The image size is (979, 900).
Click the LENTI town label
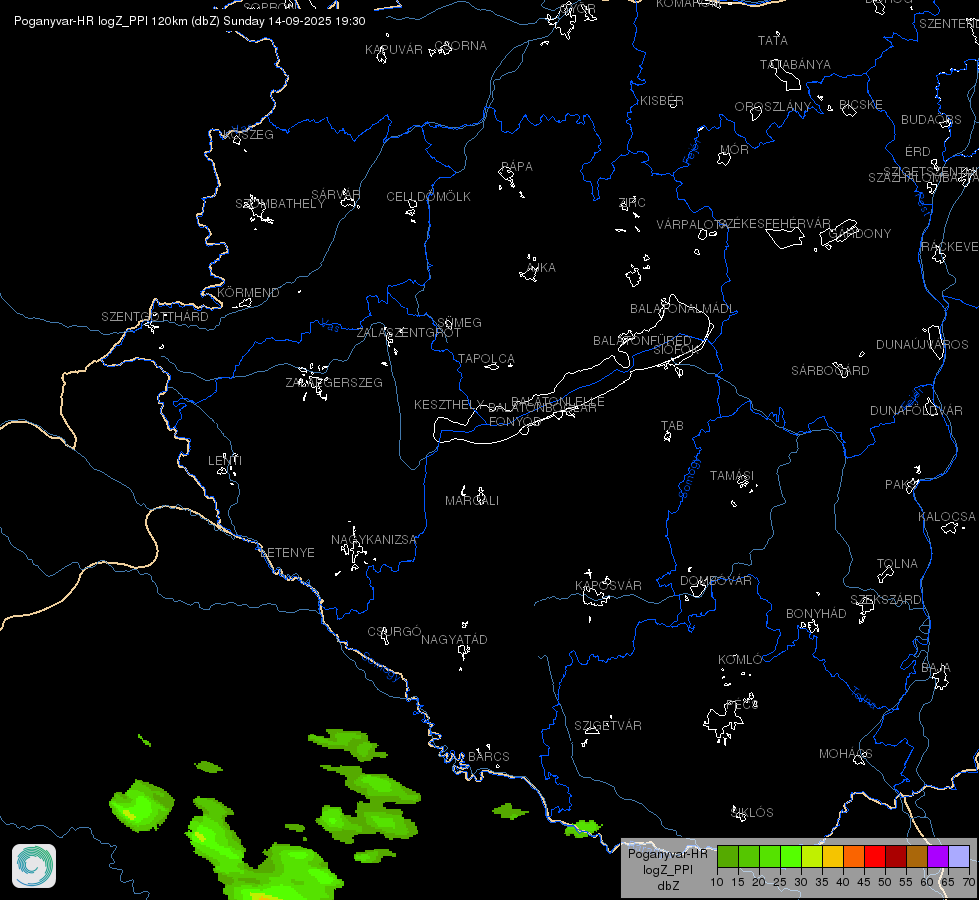[225, 461]
